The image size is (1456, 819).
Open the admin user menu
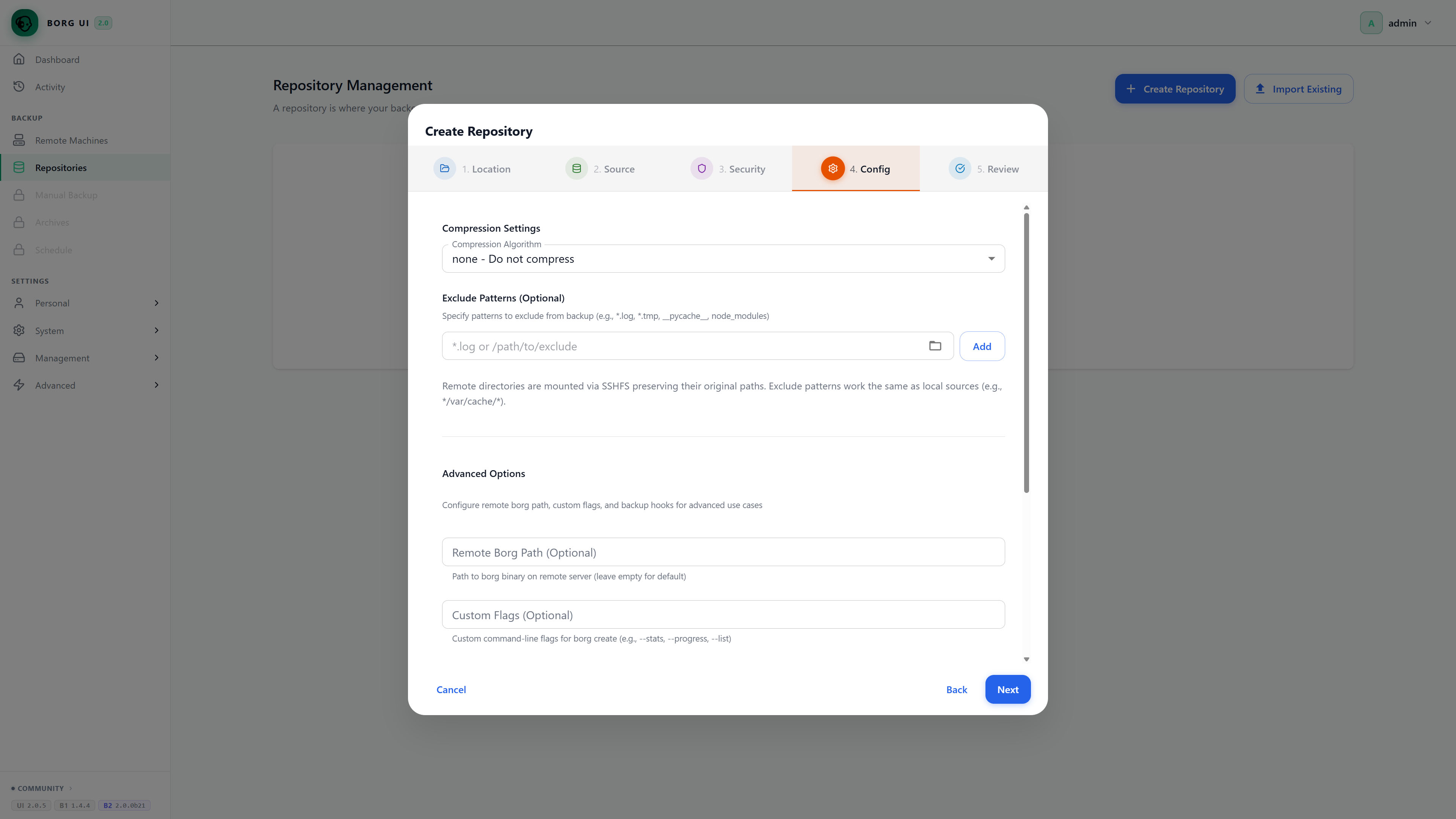pyautogui.click(x=1395, y=23)
